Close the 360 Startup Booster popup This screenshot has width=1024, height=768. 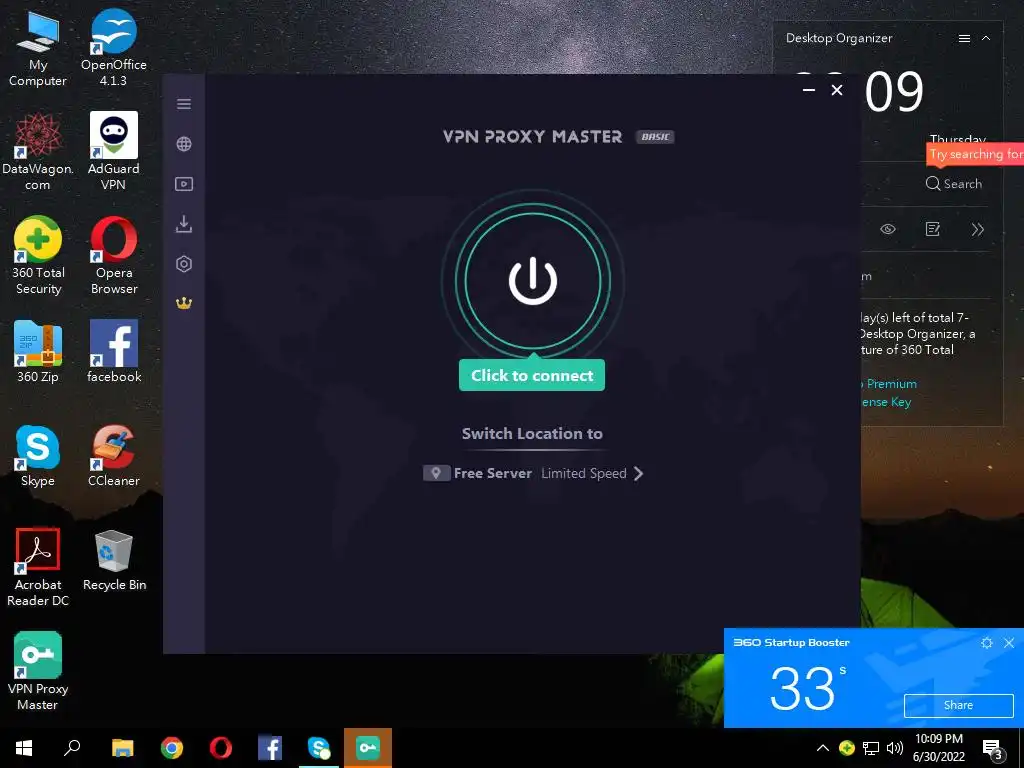tap(1009, 643)
